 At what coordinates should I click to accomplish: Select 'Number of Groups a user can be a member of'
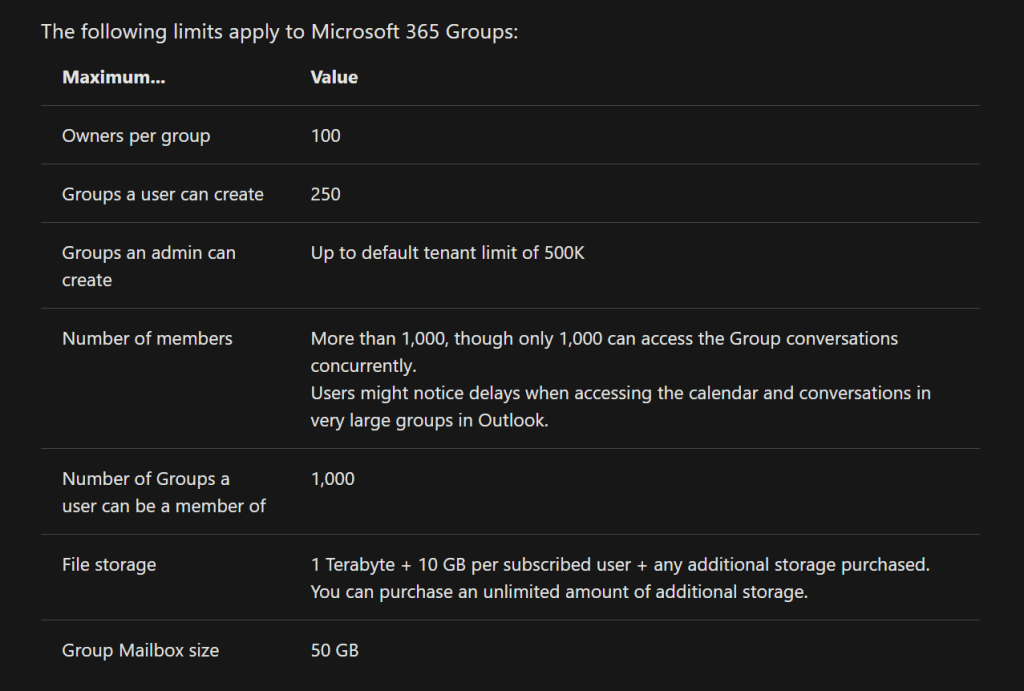point(163,492)
